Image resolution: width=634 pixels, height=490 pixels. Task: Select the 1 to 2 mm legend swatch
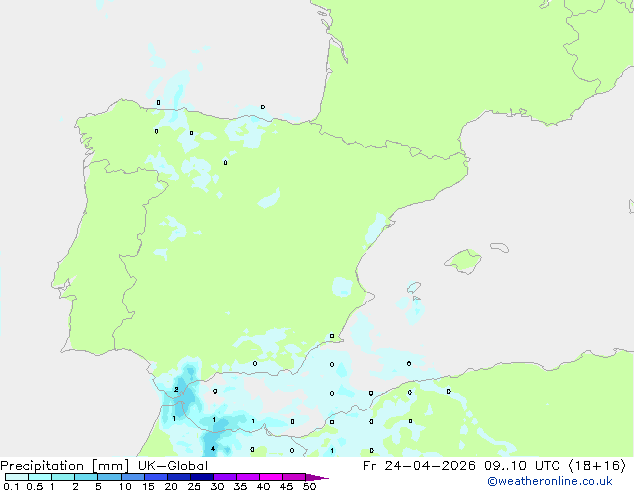[63, 477]
